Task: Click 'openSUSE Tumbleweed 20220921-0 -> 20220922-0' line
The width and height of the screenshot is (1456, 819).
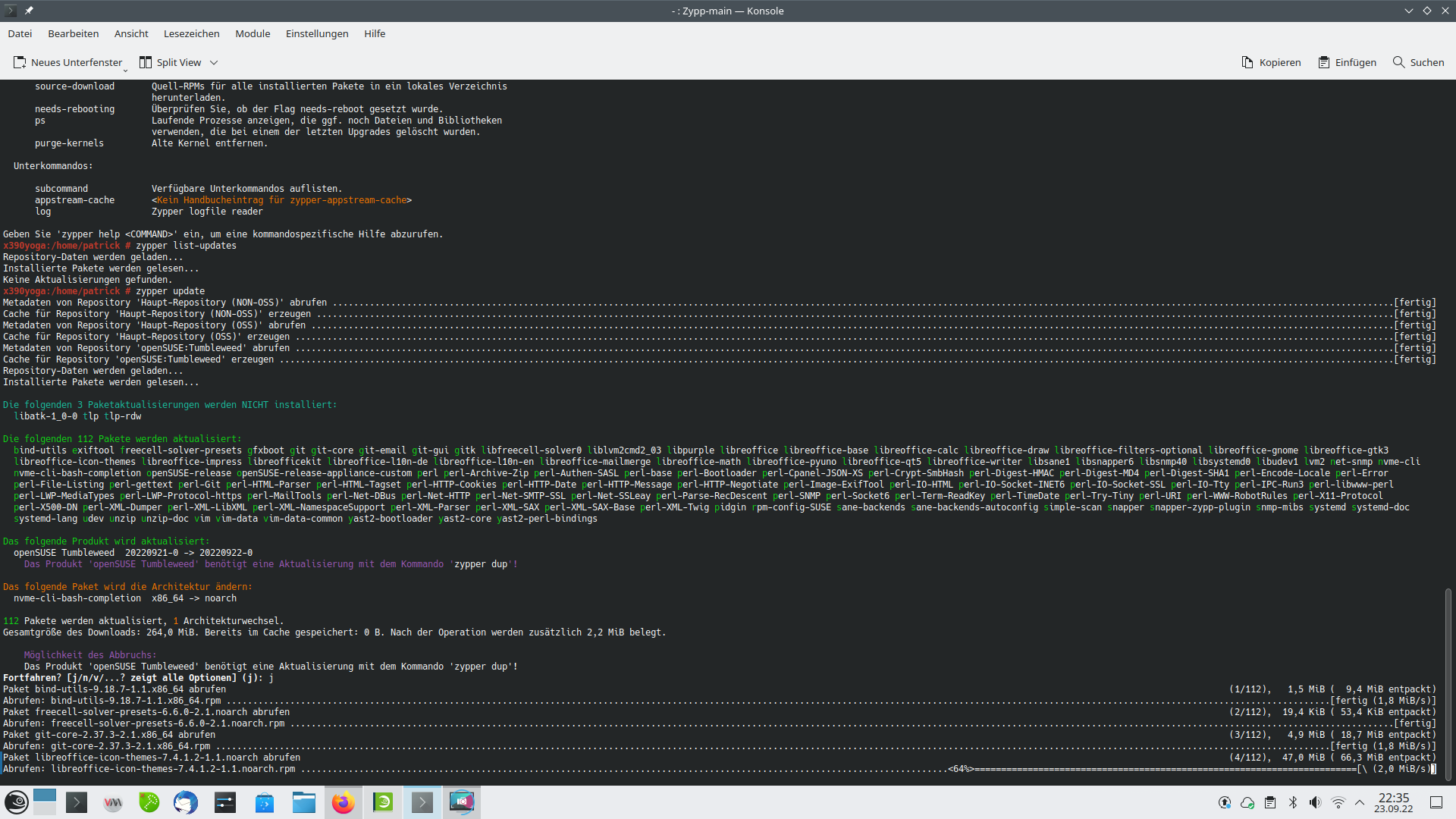Action: click(x=133, y=553)
